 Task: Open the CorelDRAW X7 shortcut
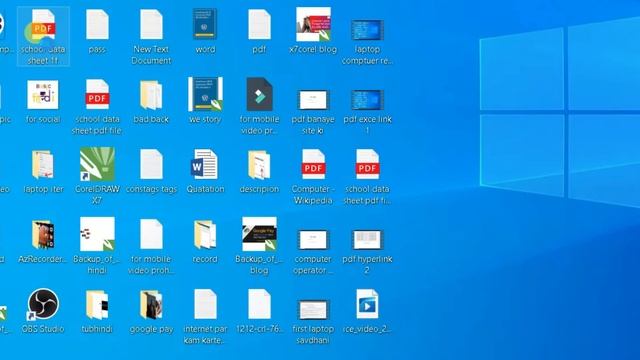coord(97,164)
